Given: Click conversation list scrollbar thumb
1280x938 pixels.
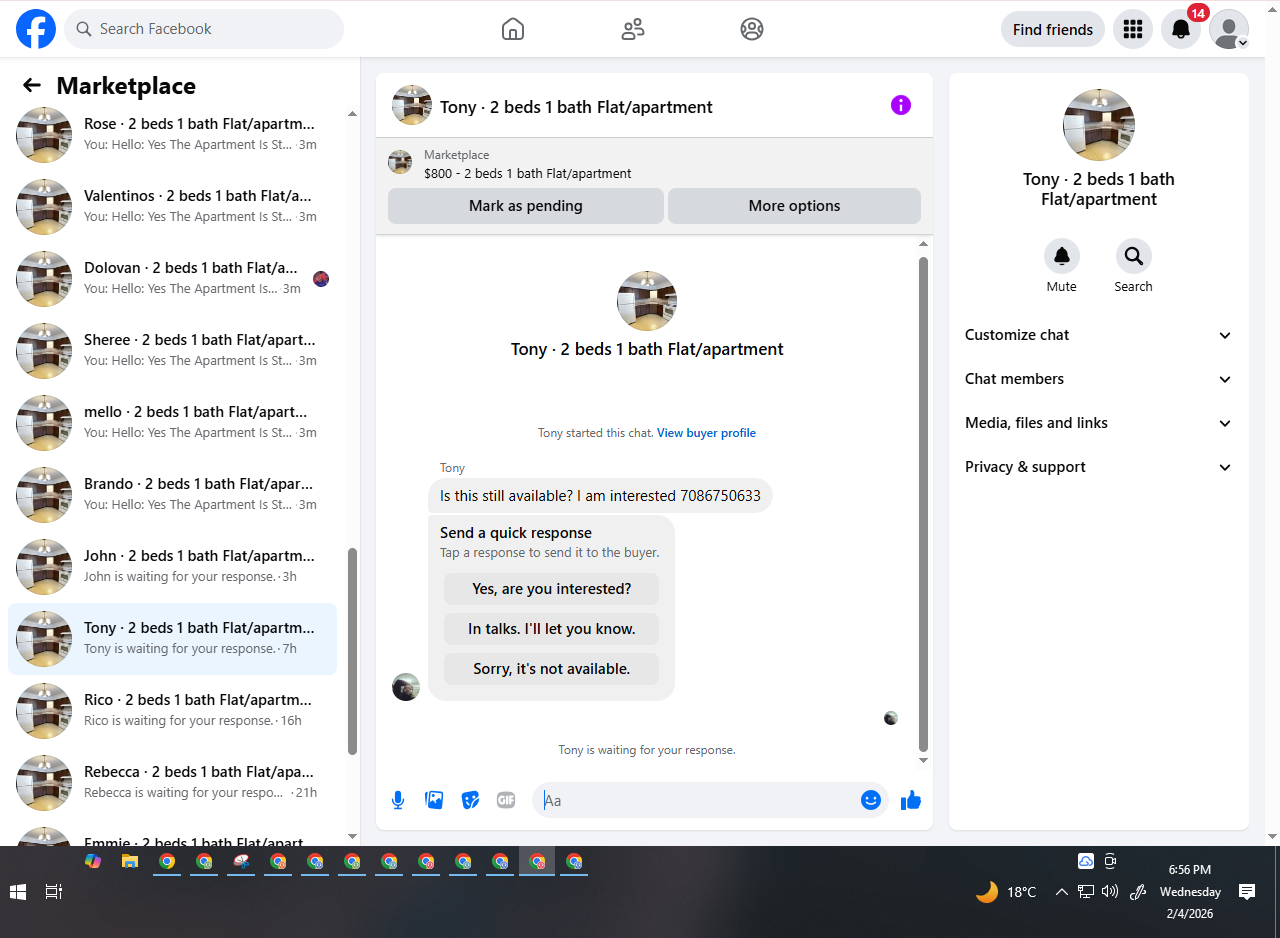Looking at the screenshot, I should coord(352,650).
